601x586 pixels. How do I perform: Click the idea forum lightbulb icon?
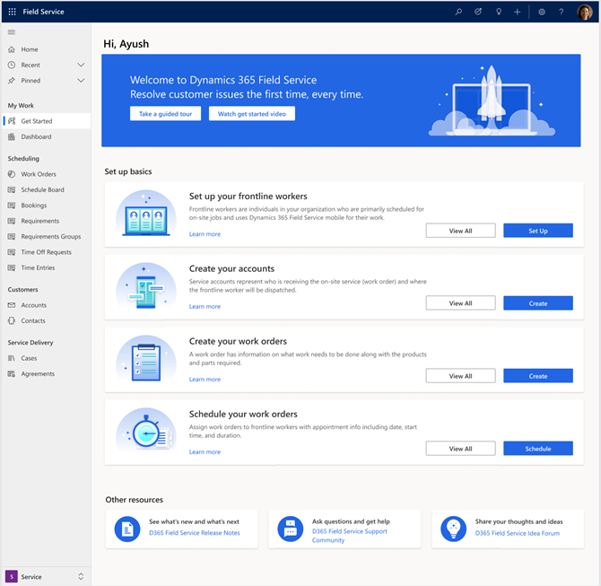pos(453,529)
